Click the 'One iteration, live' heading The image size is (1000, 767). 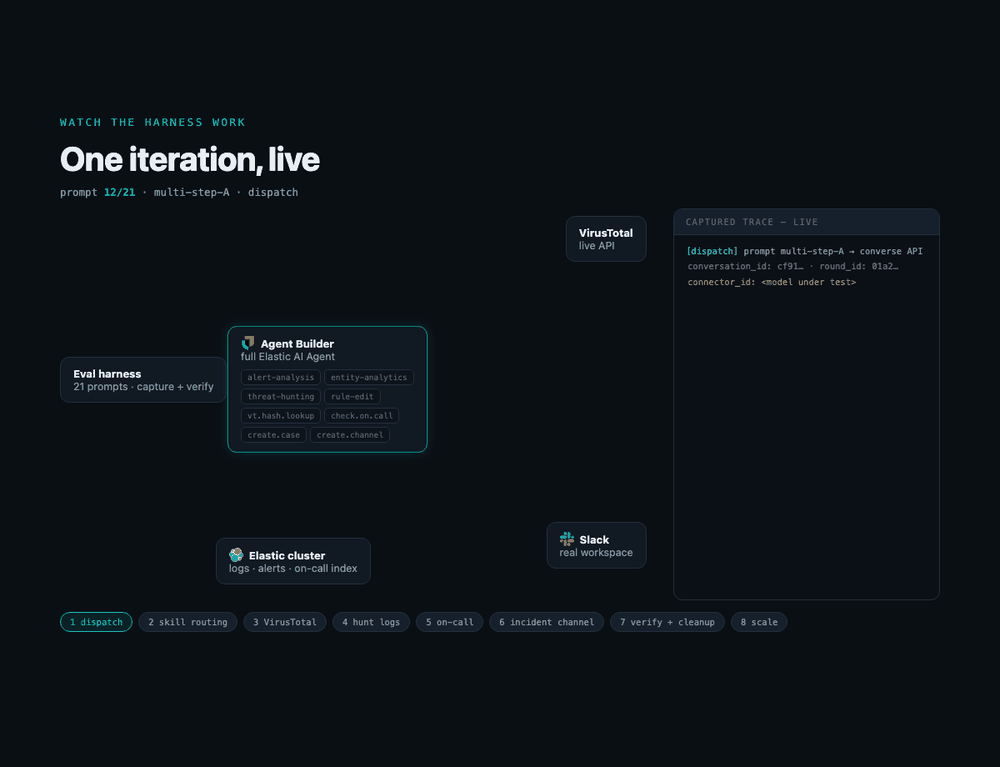(189, 159)
